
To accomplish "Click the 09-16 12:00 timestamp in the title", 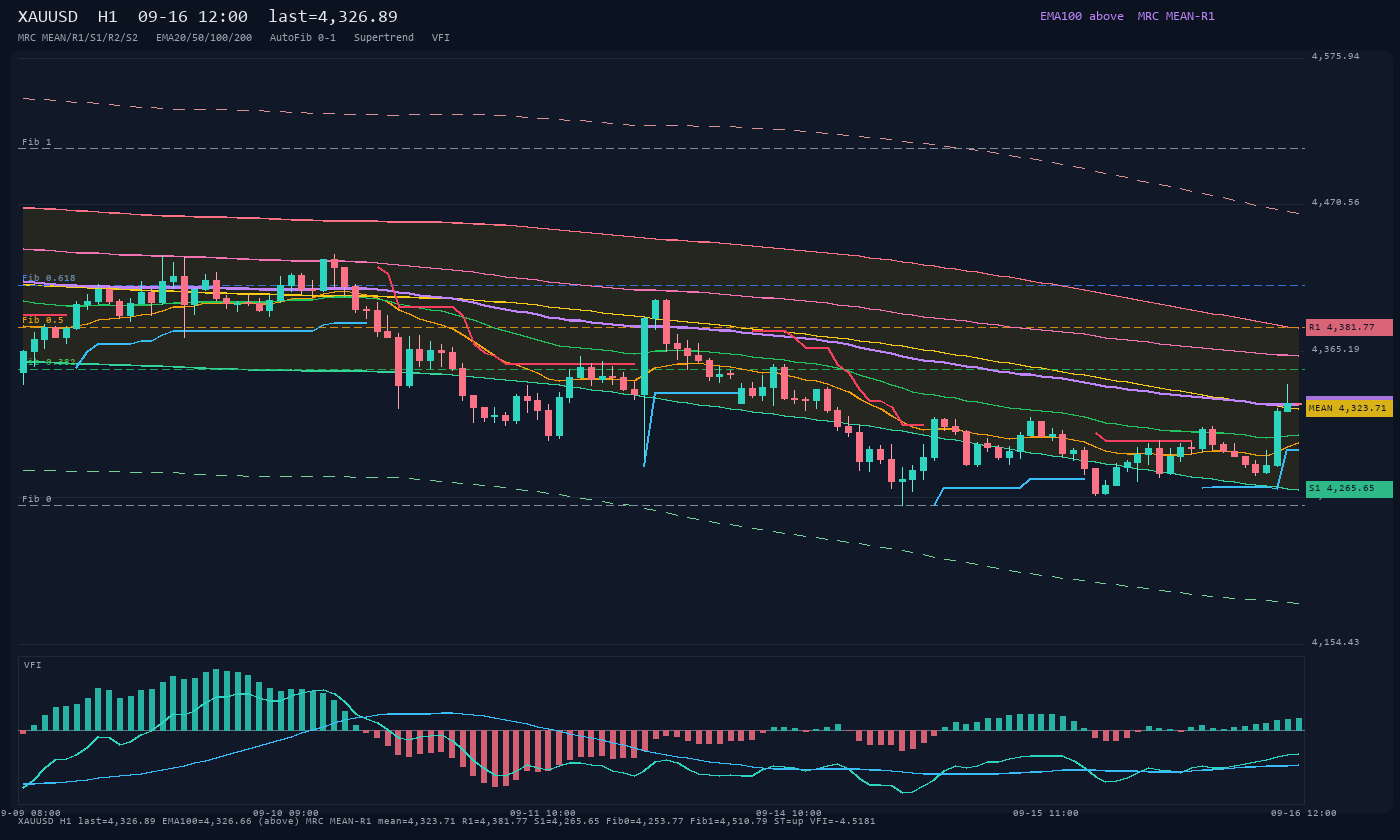I will coord(193,17).
